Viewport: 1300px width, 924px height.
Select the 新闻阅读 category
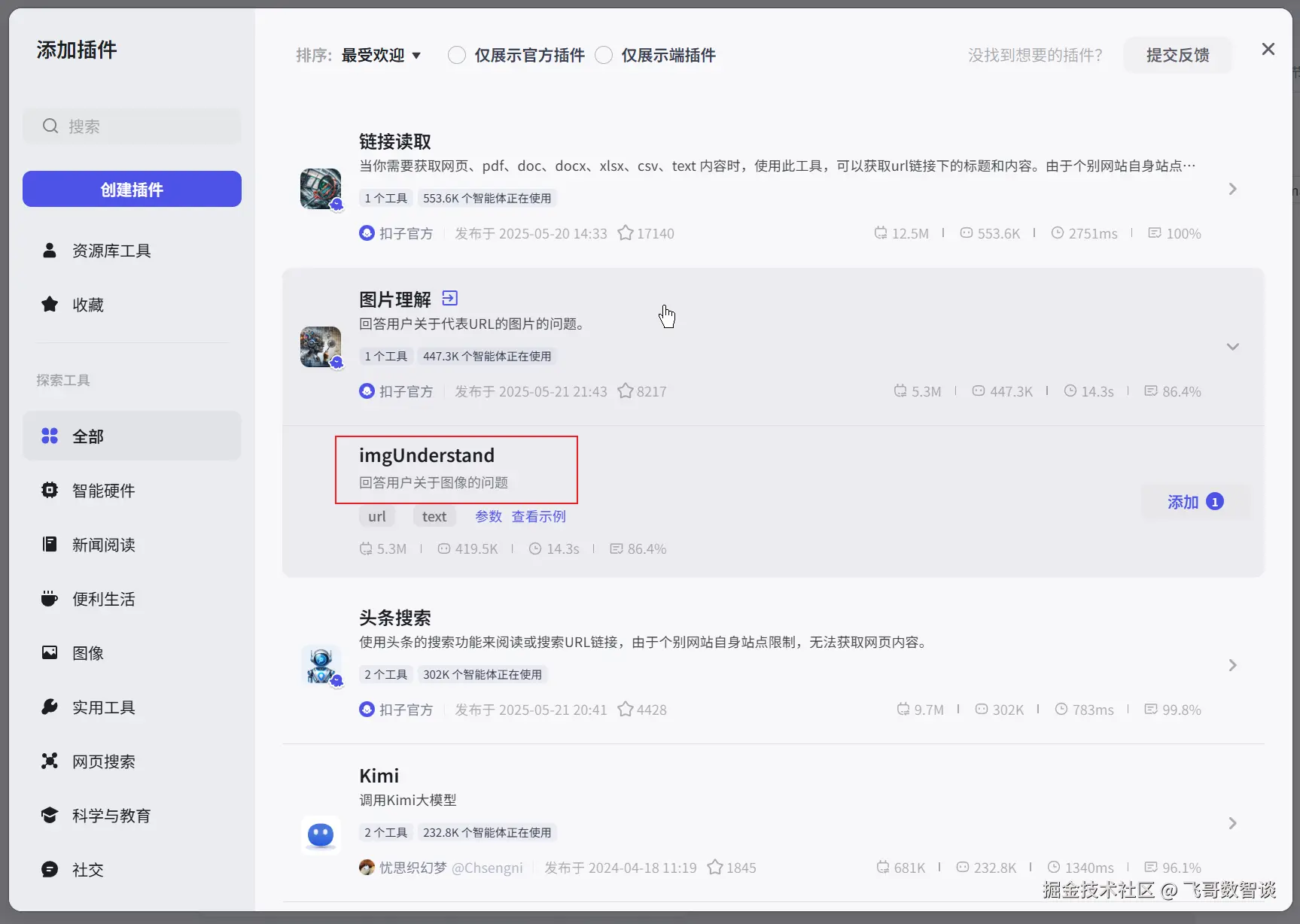132,544
